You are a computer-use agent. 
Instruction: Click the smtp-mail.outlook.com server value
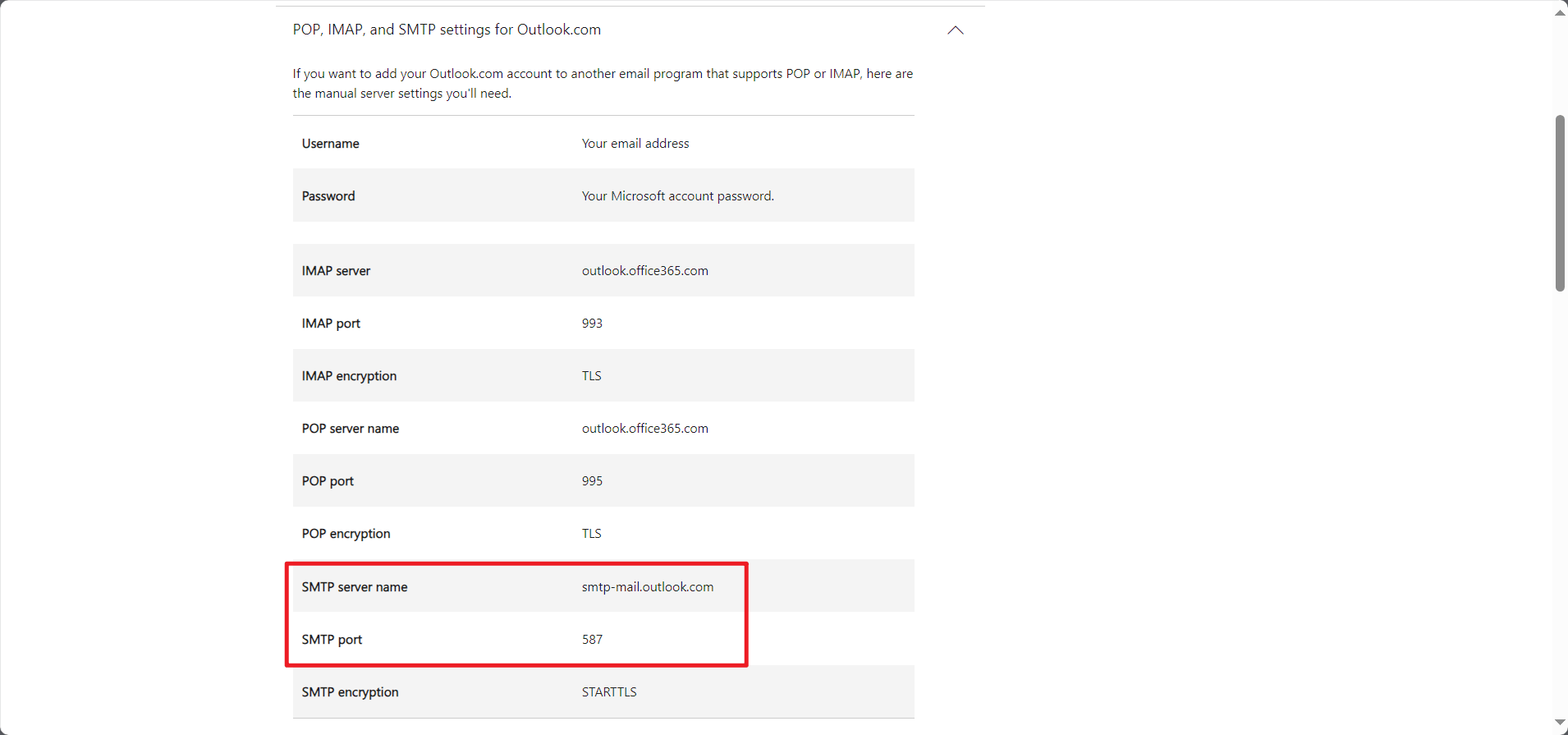(647, 587)
